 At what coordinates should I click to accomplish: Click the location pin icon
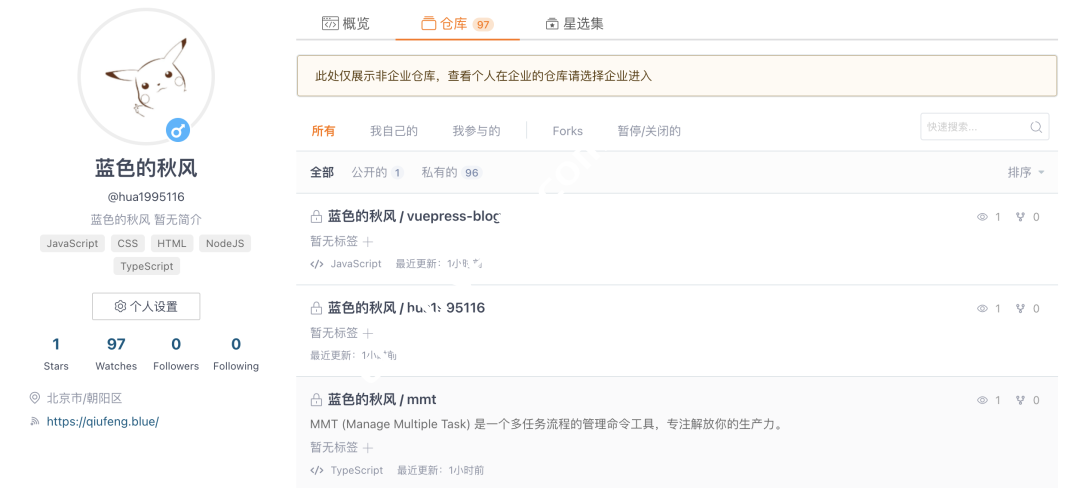(x=34, y=398)
